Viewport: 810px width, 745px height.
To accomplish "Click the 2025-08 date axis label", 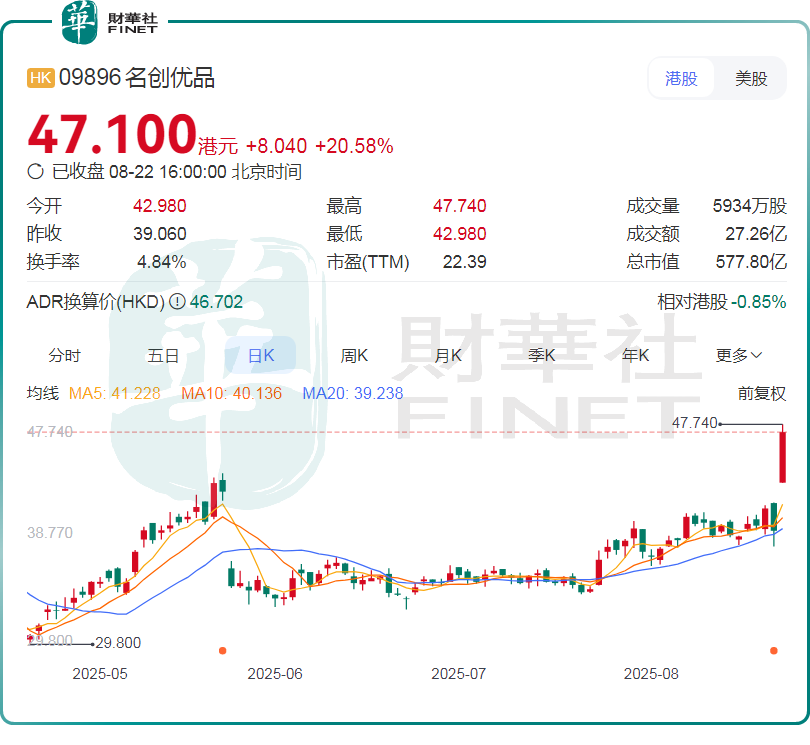I will pos(651,674).
